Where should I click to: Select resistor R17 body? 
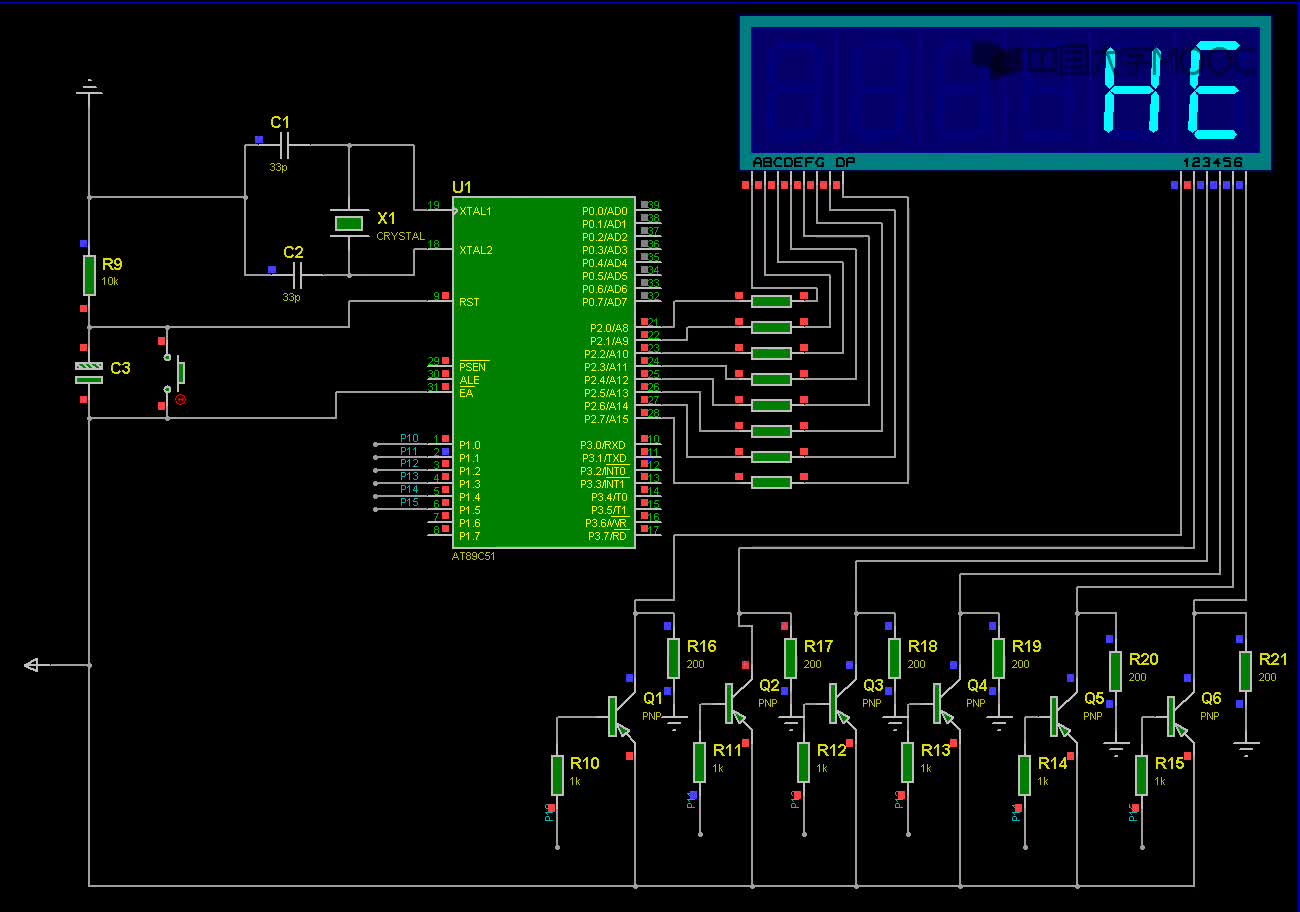[790, 658]
